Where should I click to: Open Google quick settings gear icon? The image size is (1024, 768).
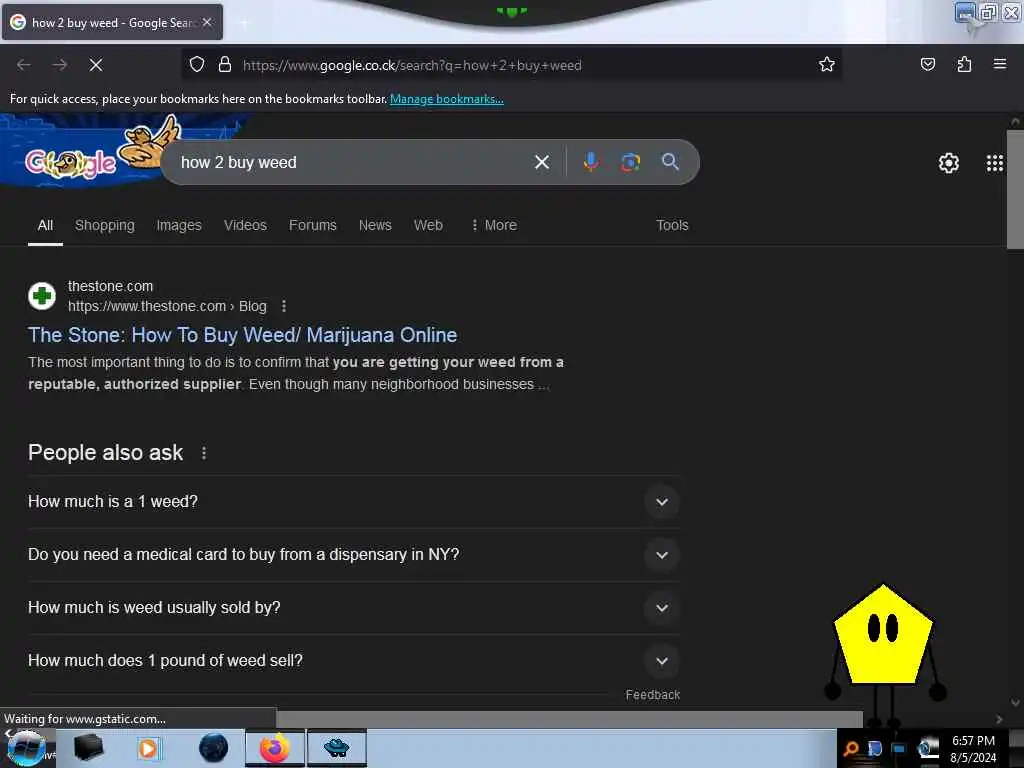948,163
